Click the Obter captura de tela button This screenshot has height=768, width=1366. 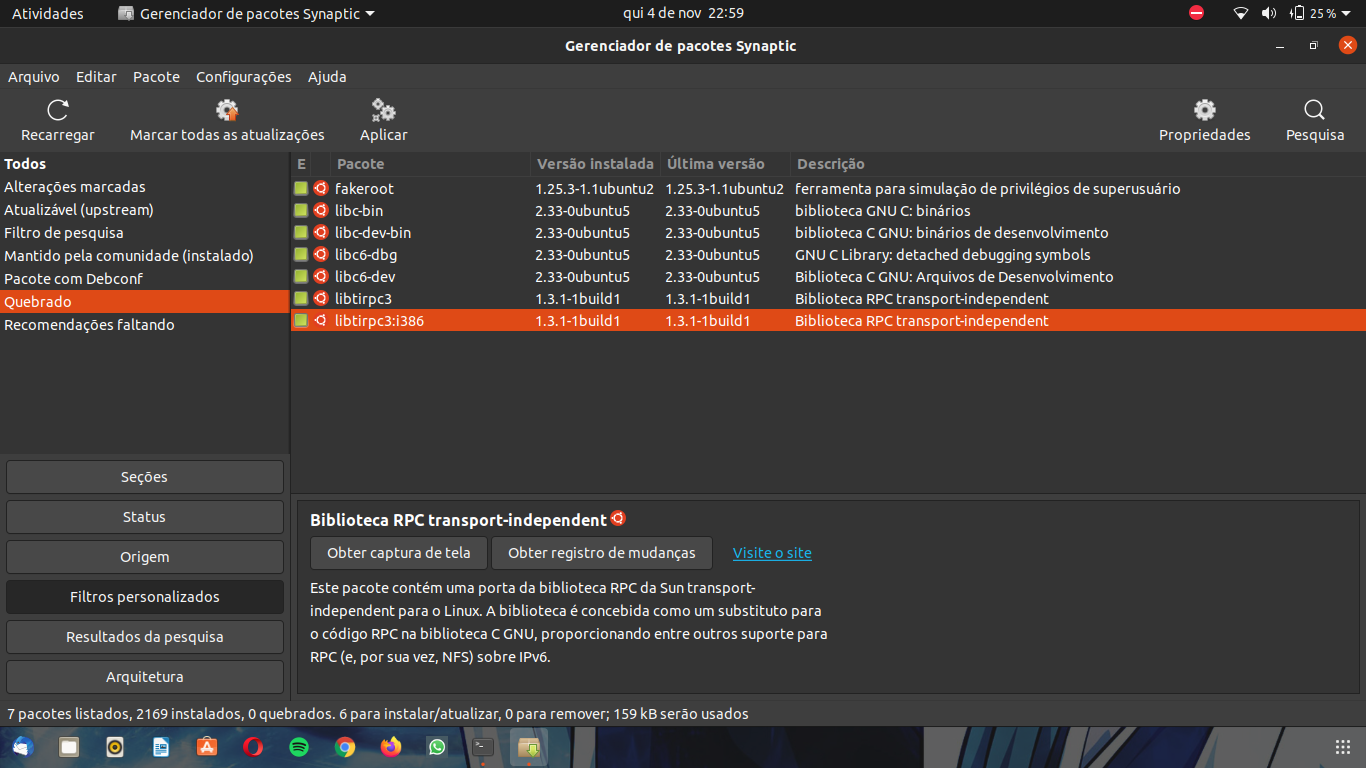[398, 553]
